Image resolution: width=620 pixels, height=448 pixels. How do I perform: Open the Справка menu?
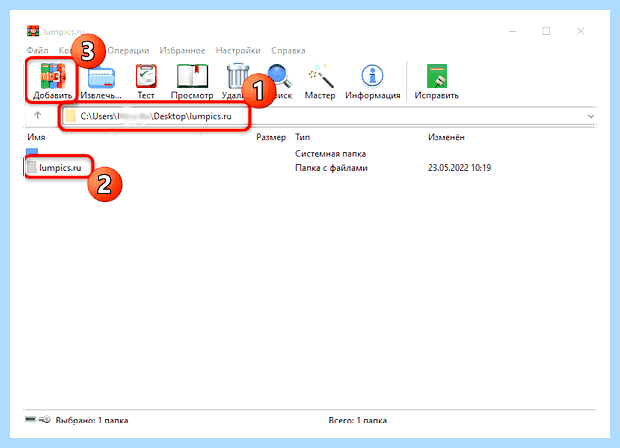coord(288,51)
